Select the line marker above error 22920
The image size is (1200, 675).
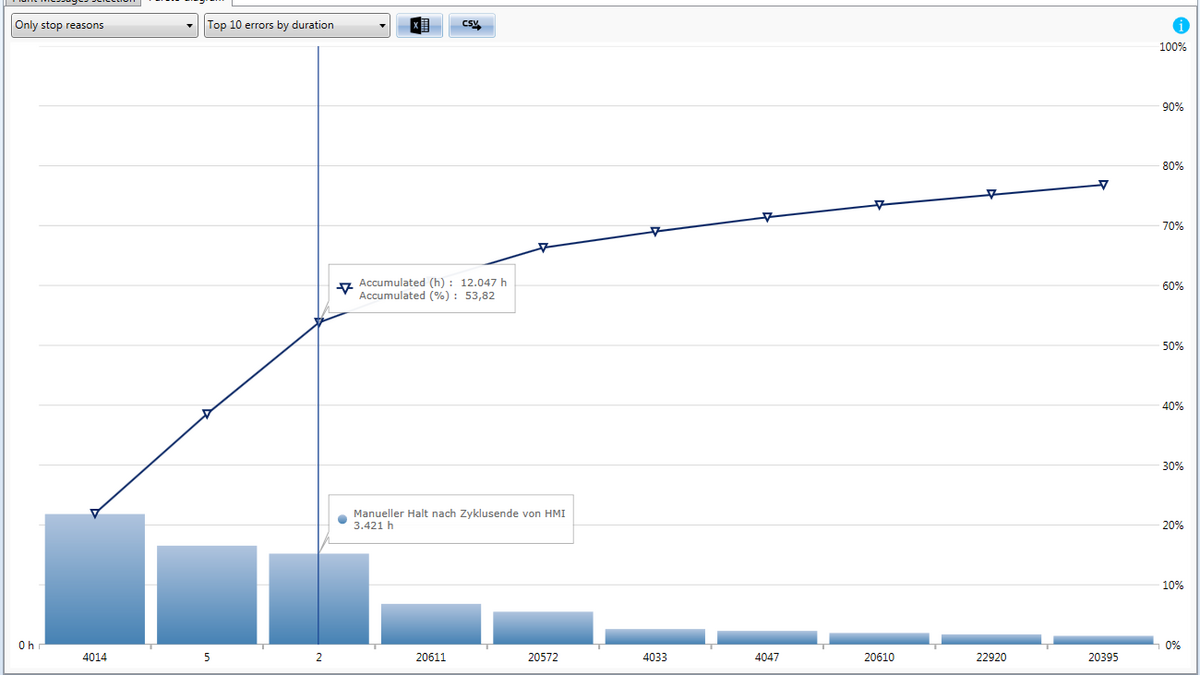click(991, 194)
